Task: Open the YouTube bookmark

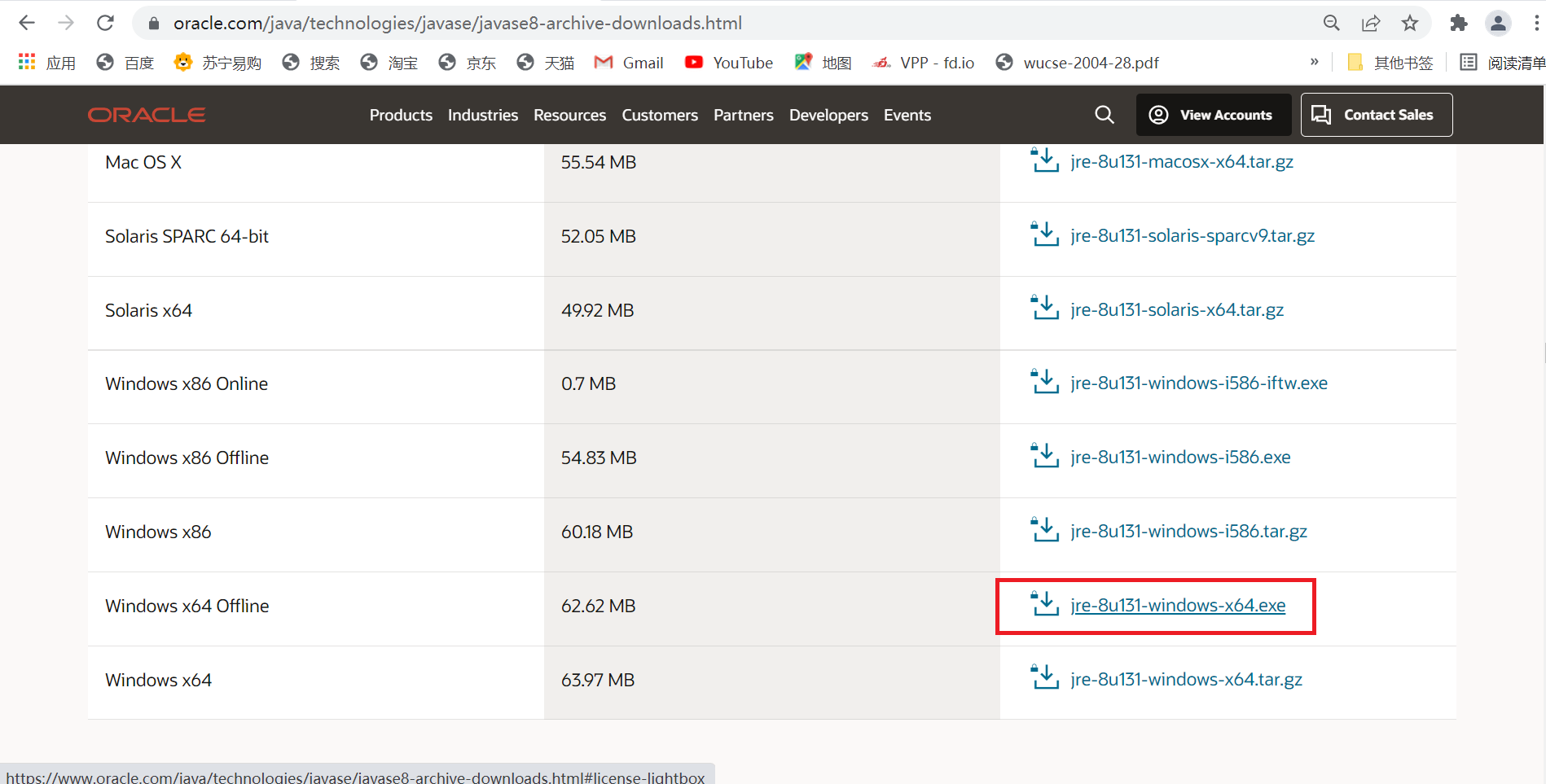Action: [729, 63]
